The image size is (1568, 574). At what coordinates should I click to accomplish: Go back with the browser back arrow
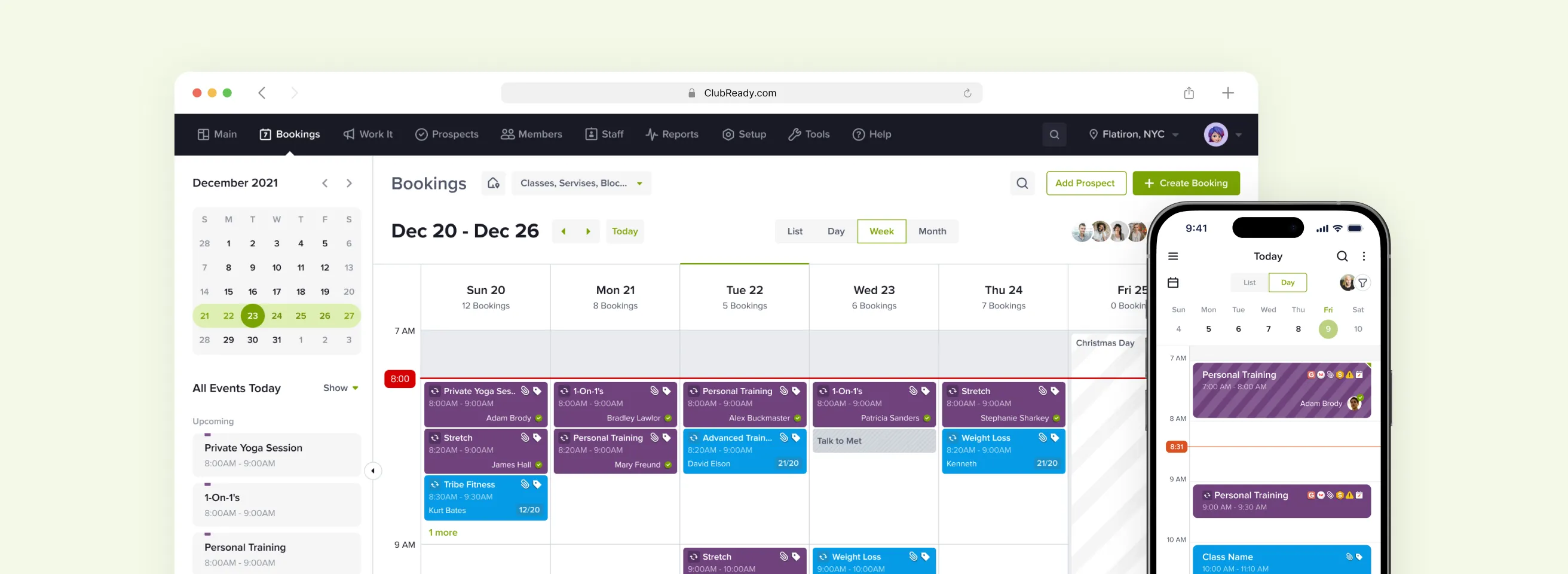click(x=262, y=93)
